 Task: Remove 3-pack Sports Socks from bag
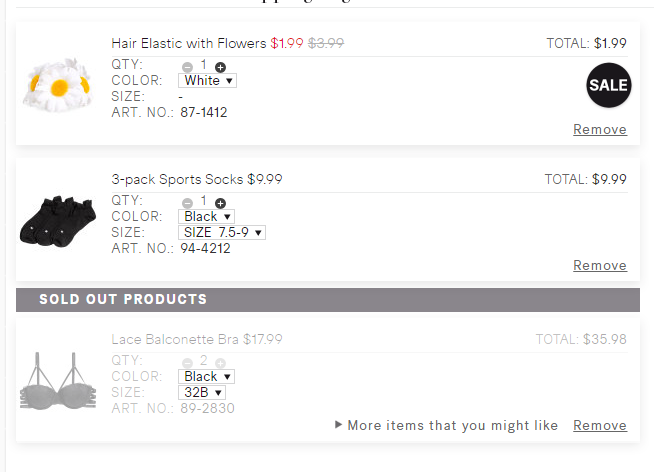pos(599,265)
